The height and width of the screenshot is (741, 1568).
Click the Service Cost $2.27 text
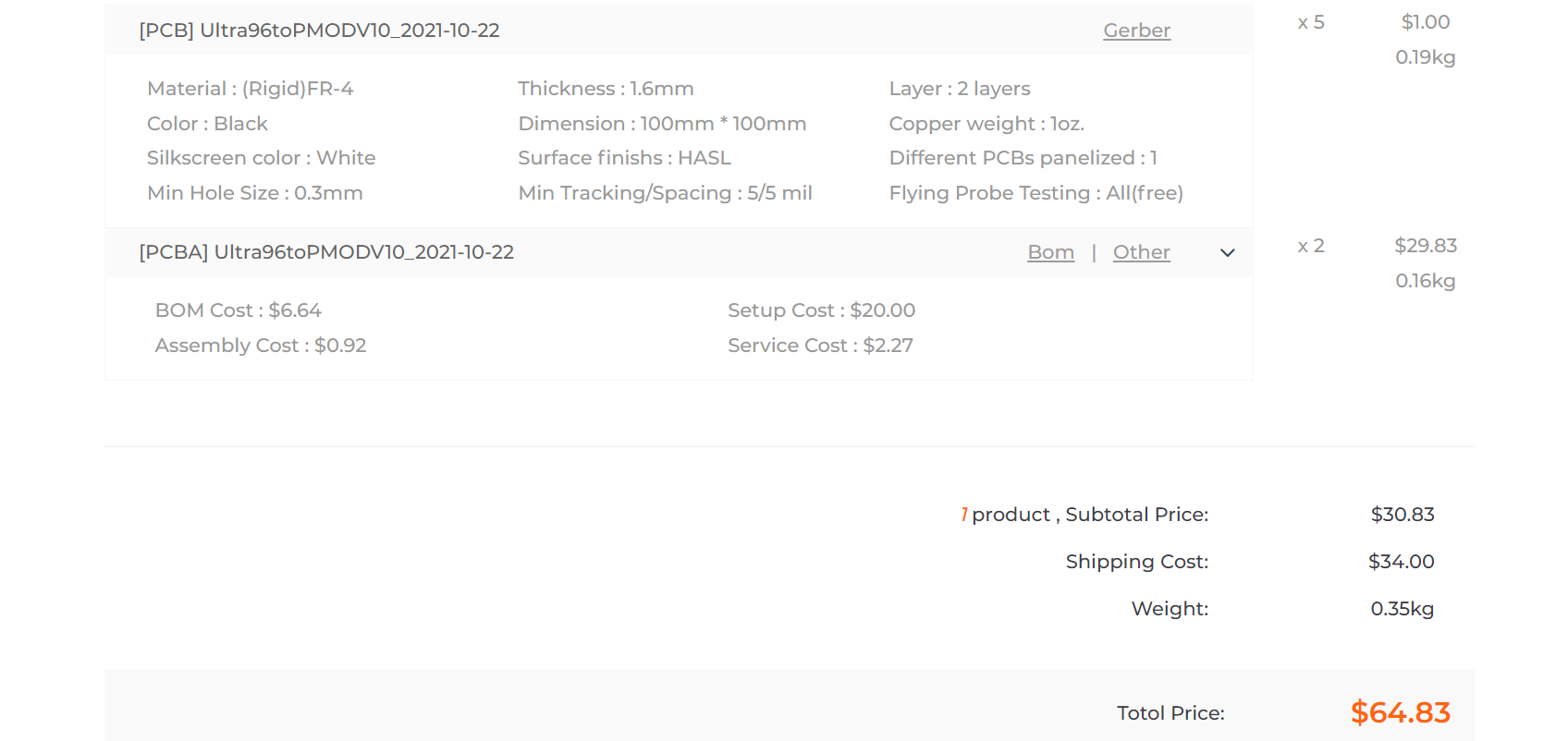pos(820,346)
